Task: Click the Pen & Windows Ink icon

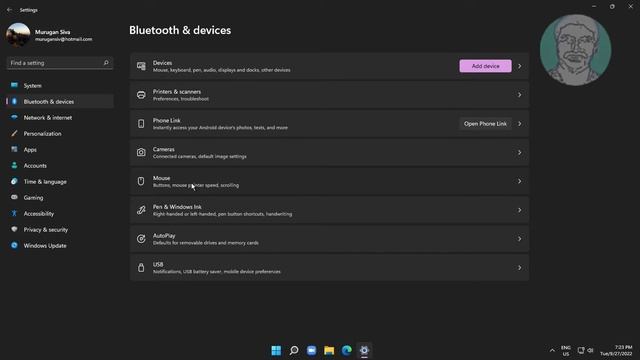Action: coord(141,210)
